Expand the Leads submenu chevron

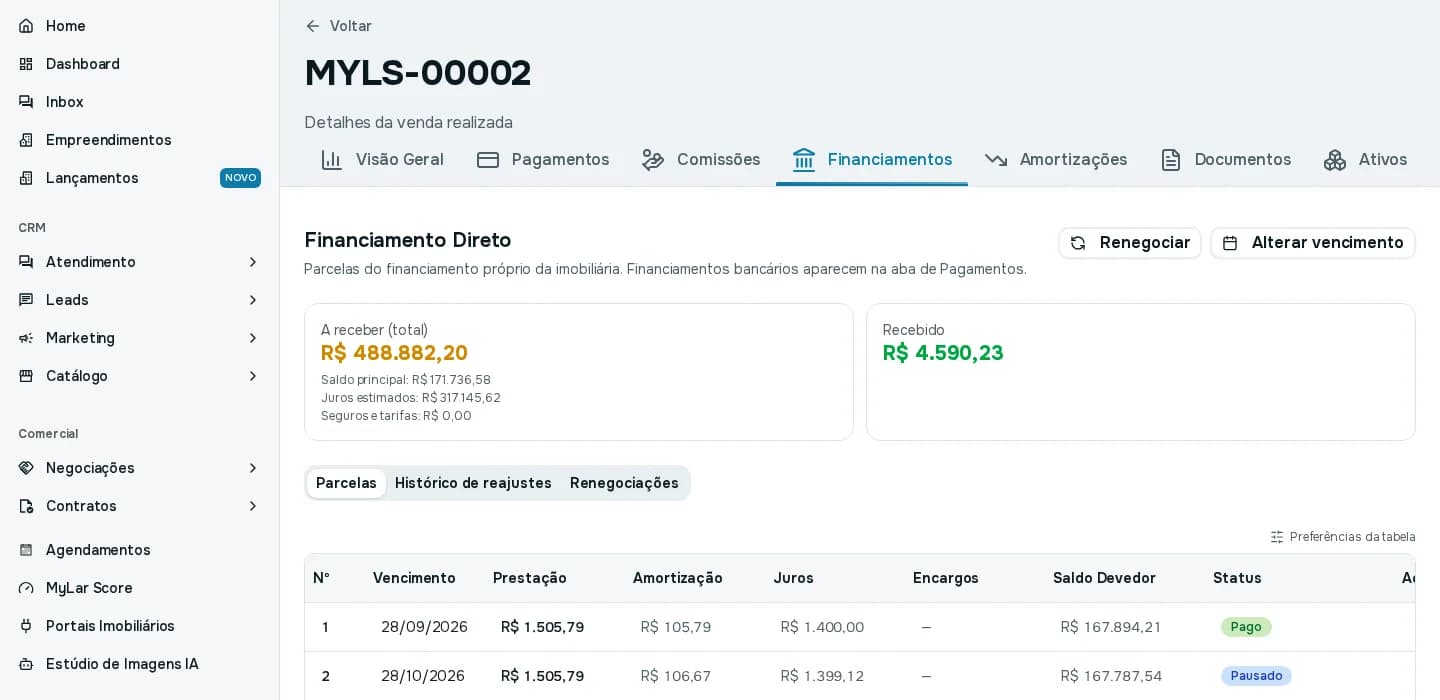coord(253,300)
